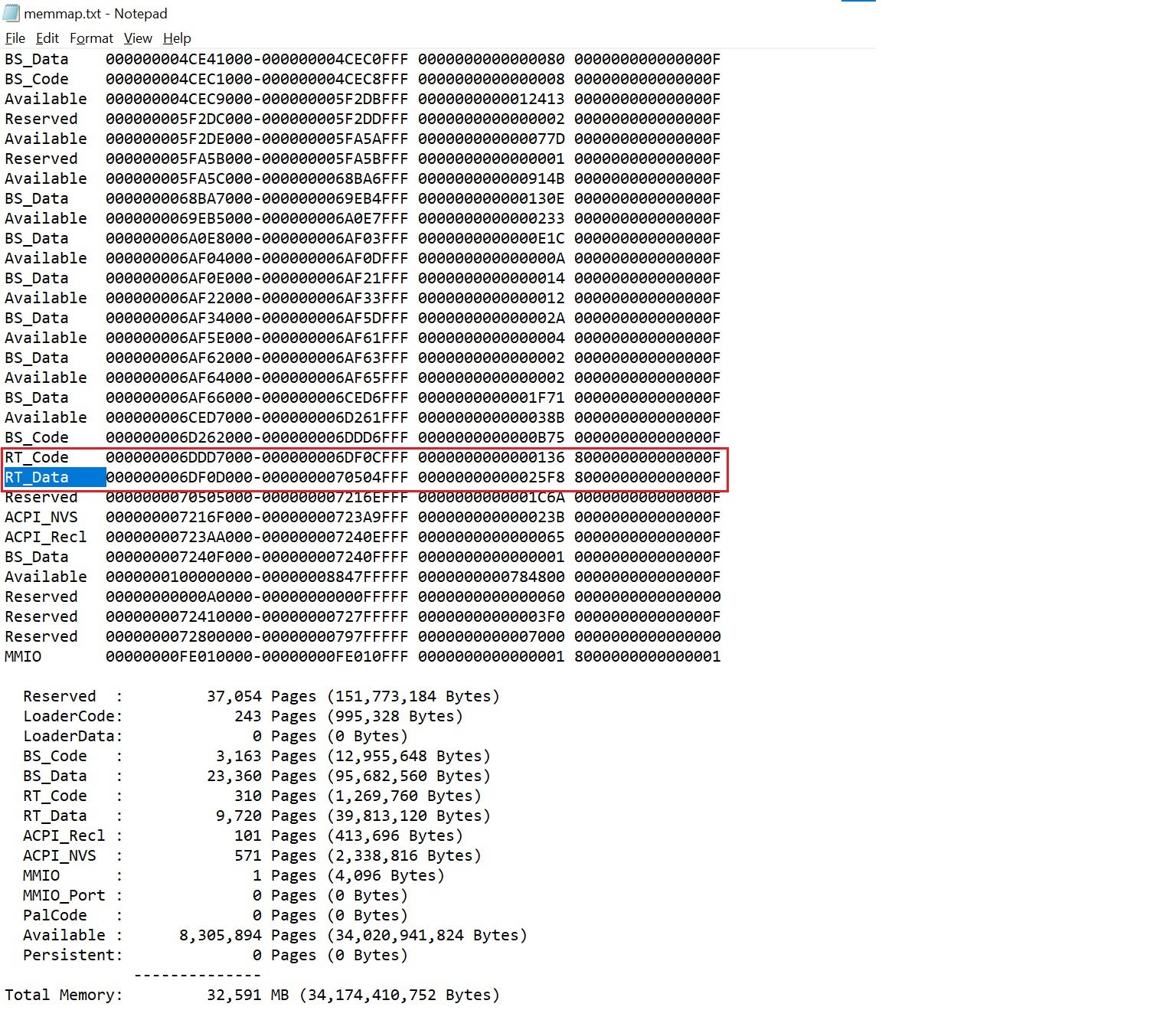Click the RT_Data 9,720 Pages summary line
1176x1020 pixels.
(256, 816)
